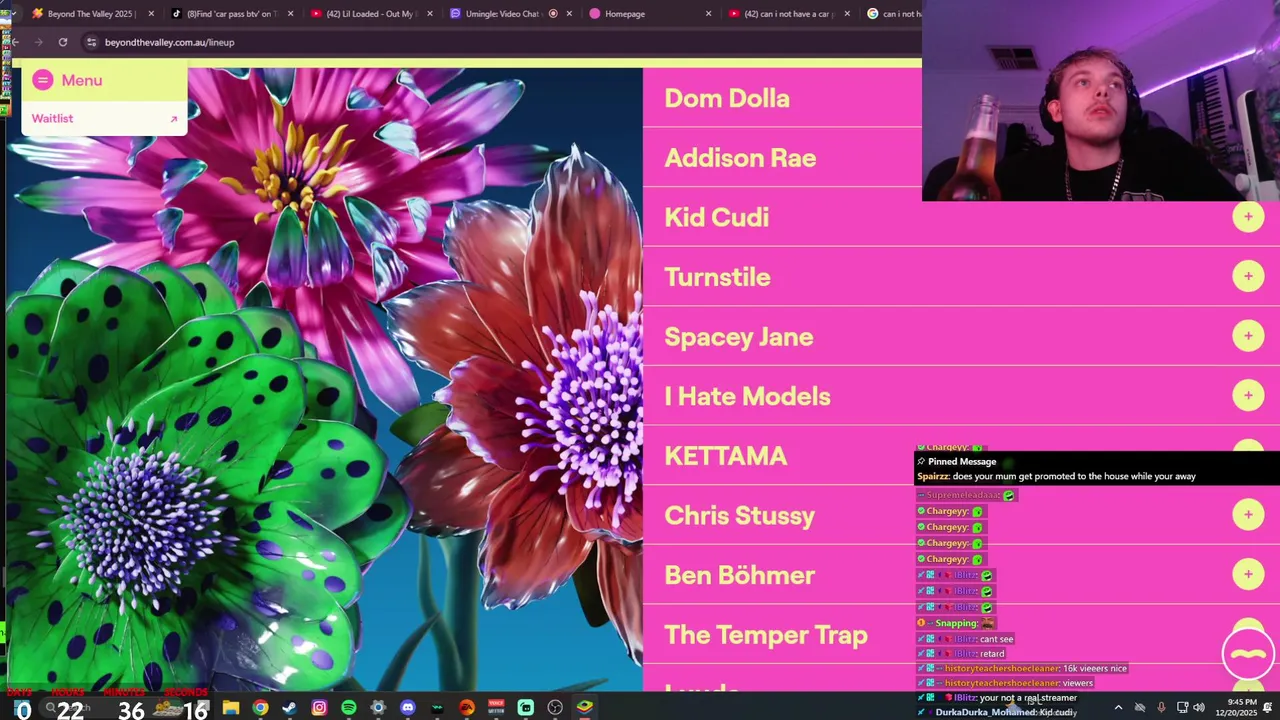Open the network status tray icon
1280x720 pixels.
[x=1182, y=708]
